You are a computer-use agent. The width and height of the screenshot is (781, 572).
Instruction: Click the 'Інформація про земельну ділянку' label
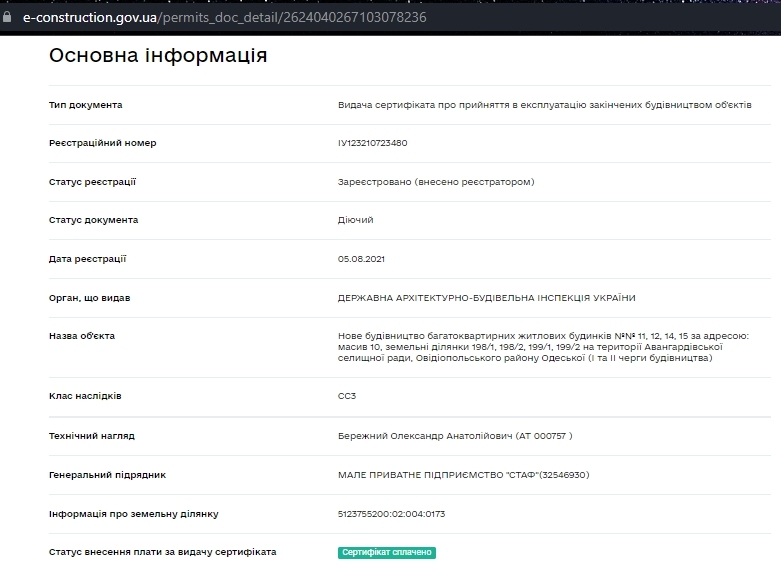(x=133, y=514)
